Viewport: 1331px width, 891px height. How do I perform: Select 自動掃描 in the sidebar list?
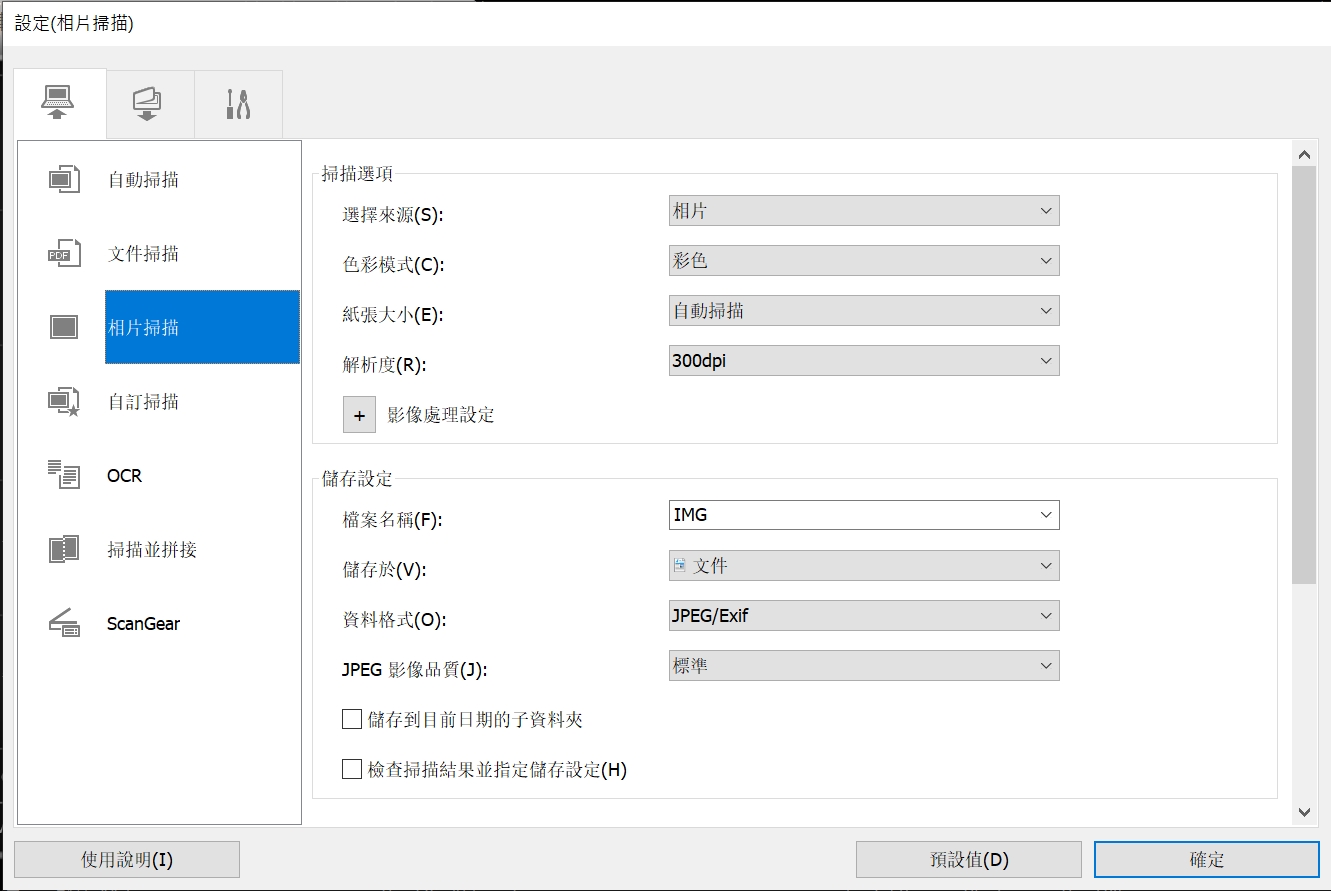click(143, 180)
